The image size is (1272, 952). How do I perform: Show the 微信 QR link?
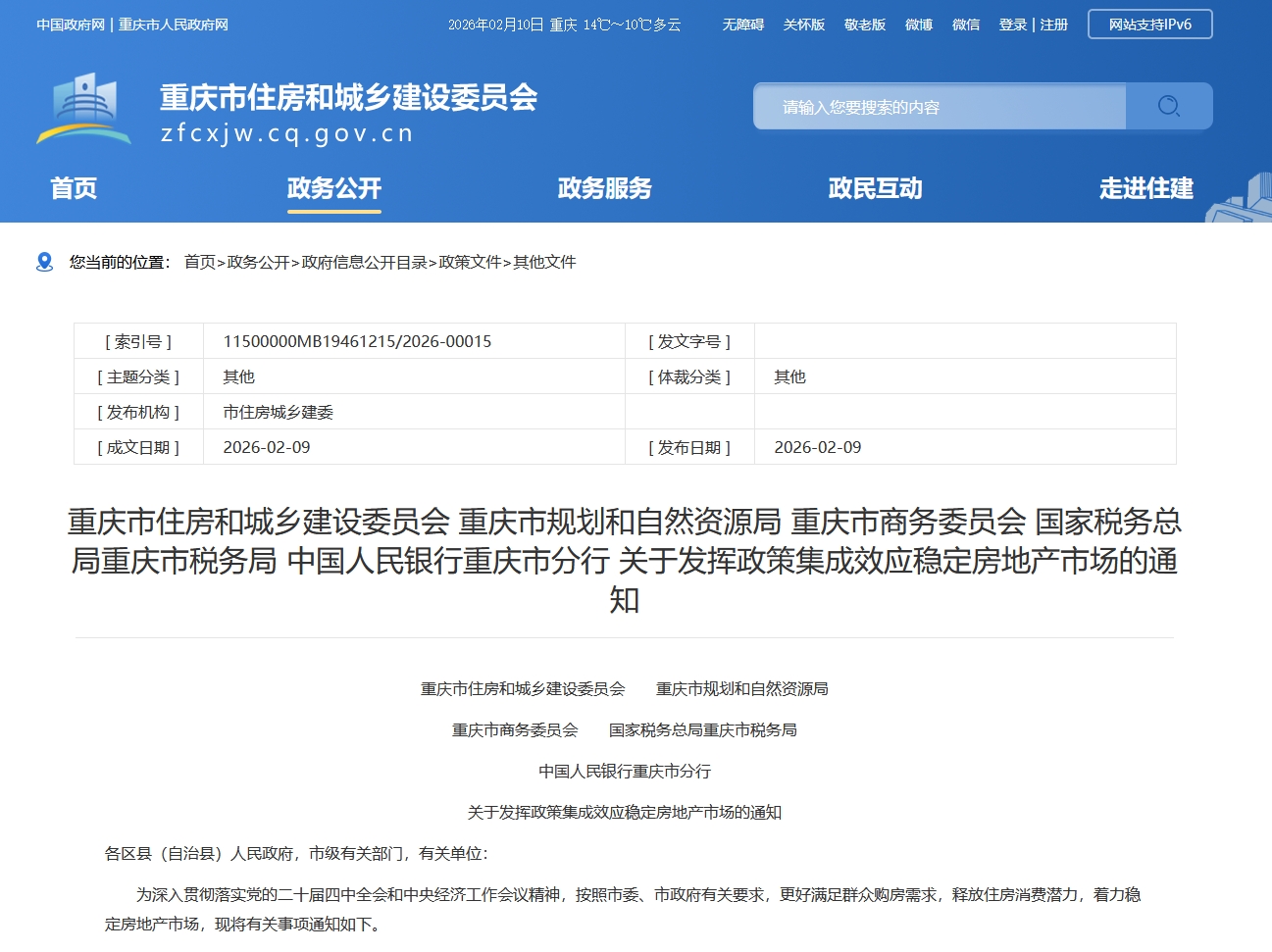point(965,25)
